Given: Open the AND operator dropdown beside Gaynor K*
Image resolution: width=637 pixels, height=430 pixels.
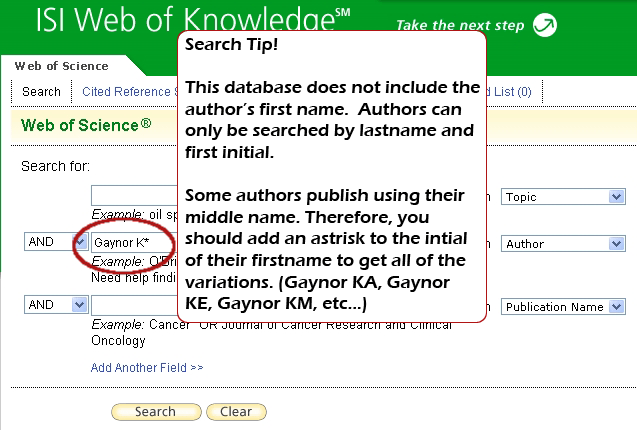Looking at the screenshot, I should 56,242.
